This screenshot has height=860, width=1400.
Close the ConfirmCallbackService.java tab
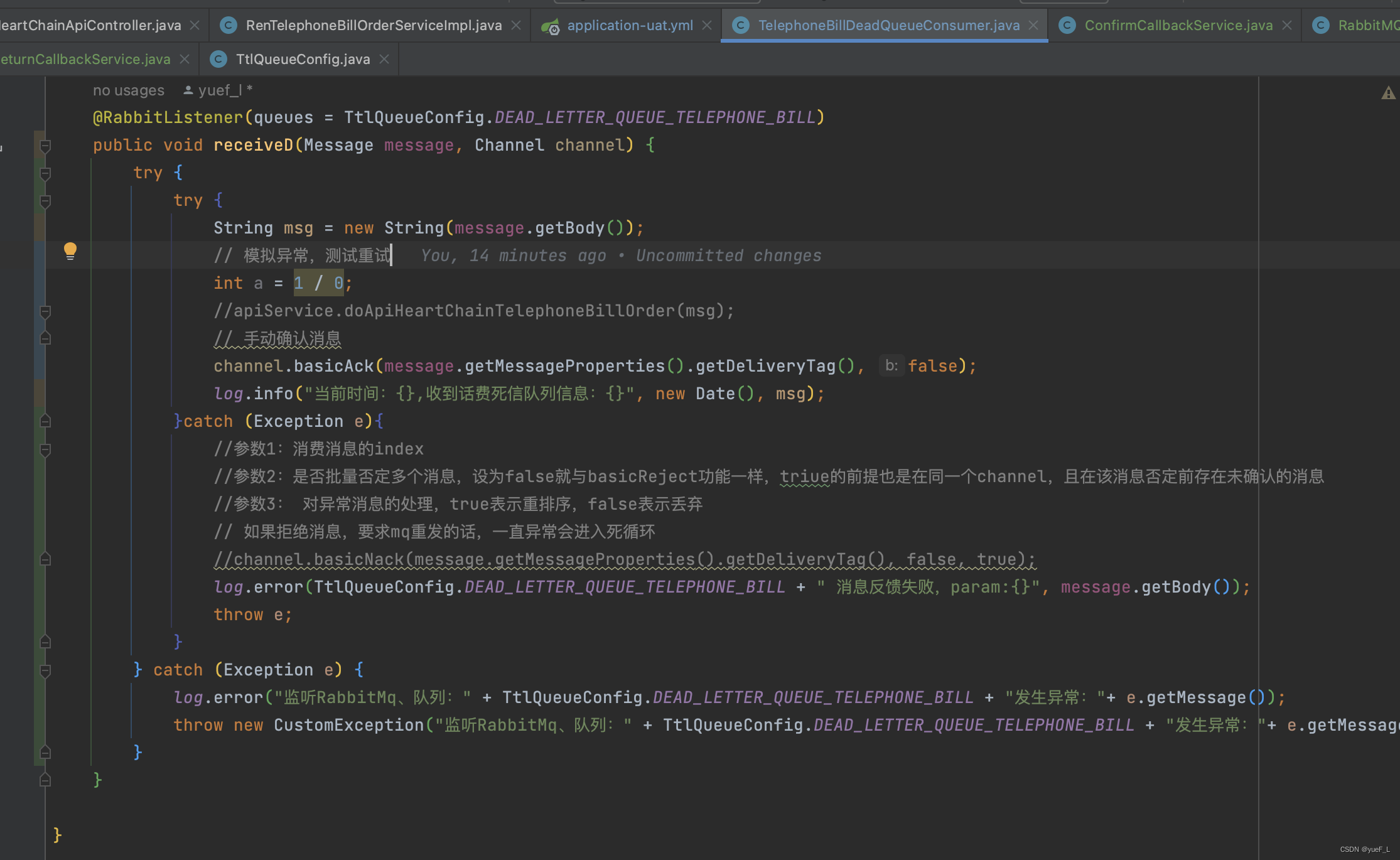tap(1287, 25)
